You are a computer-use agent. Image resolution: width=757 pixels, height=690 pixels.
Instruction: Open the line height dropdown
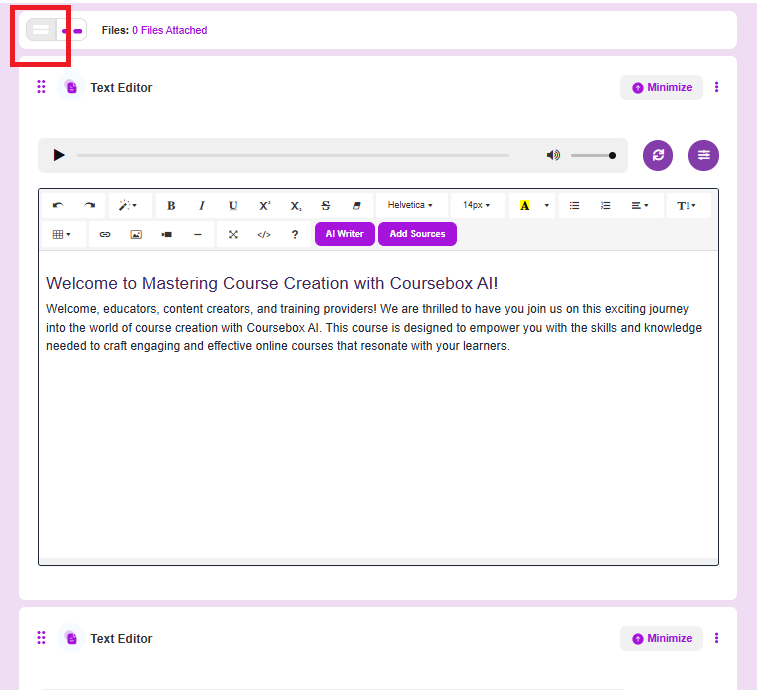687,206
